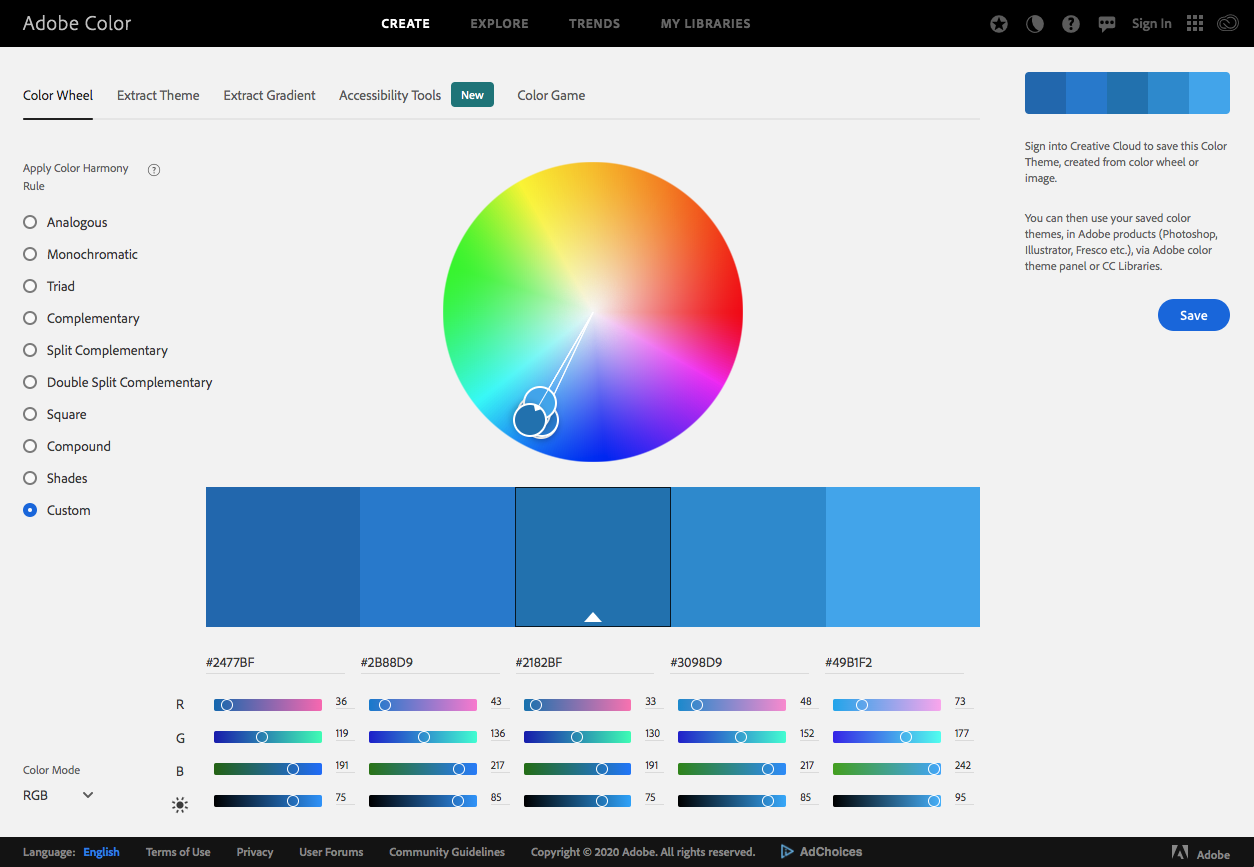Screen dimensions: 1254x867
Task: Click the G slider for #2182BF
Action: (578, 737)
